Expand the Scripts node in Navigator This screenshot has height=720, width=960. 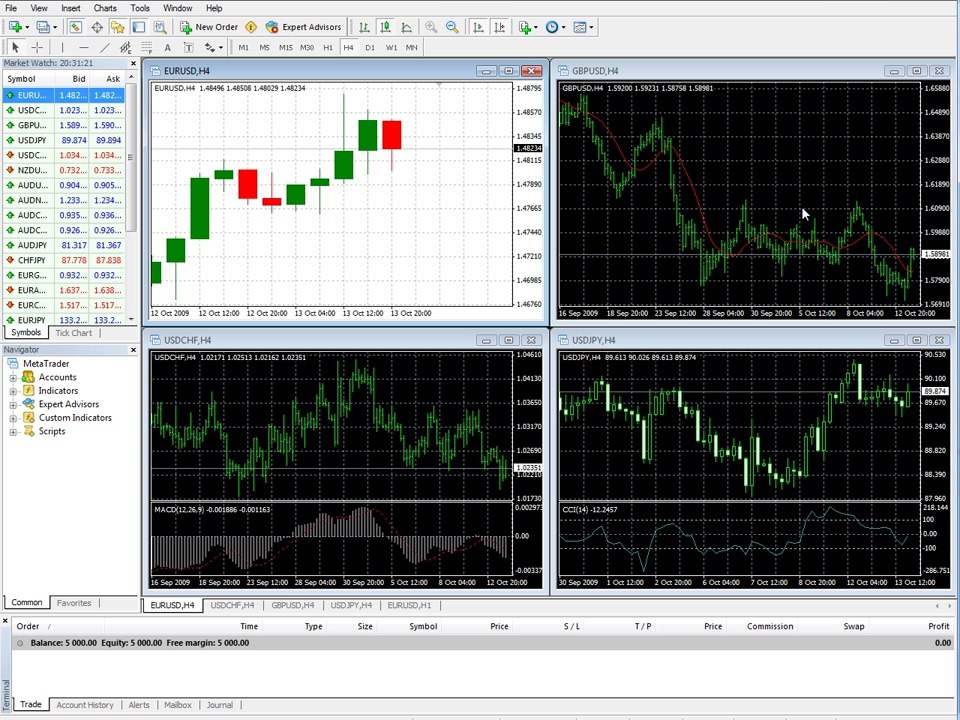tap(13, 432)
